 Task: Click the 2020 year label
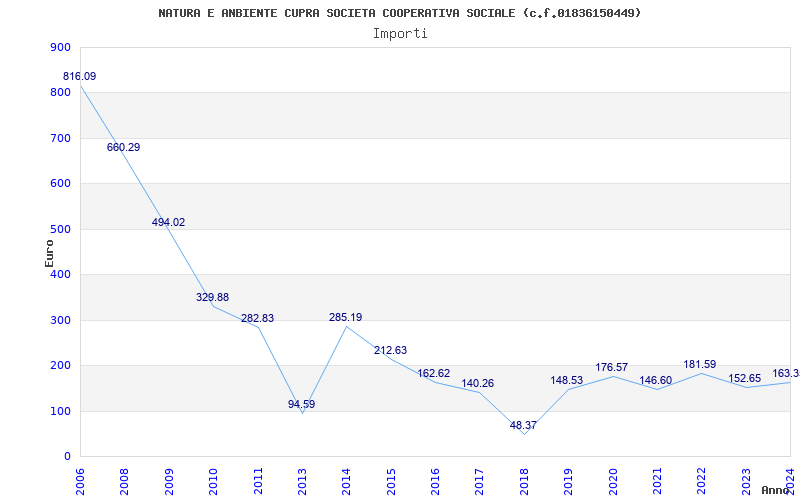click(x=612, y=481)
